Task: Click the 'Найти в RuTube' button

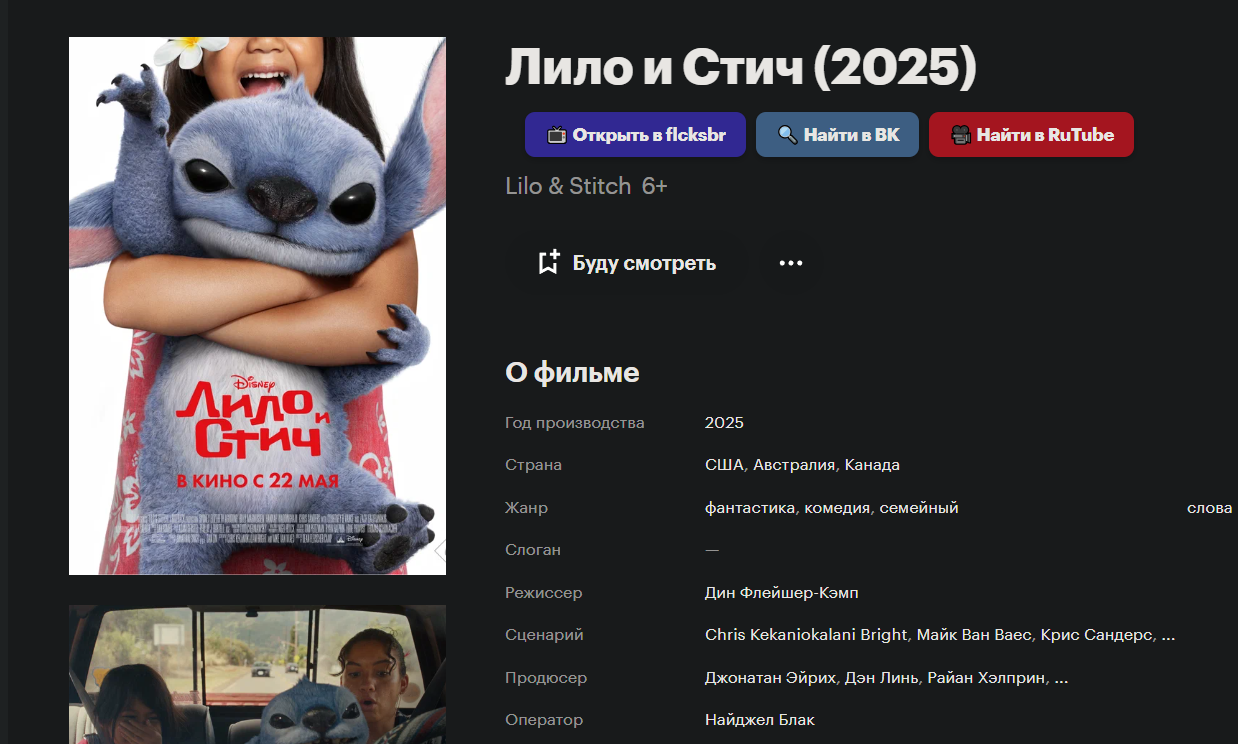Action: (1031, 135)
